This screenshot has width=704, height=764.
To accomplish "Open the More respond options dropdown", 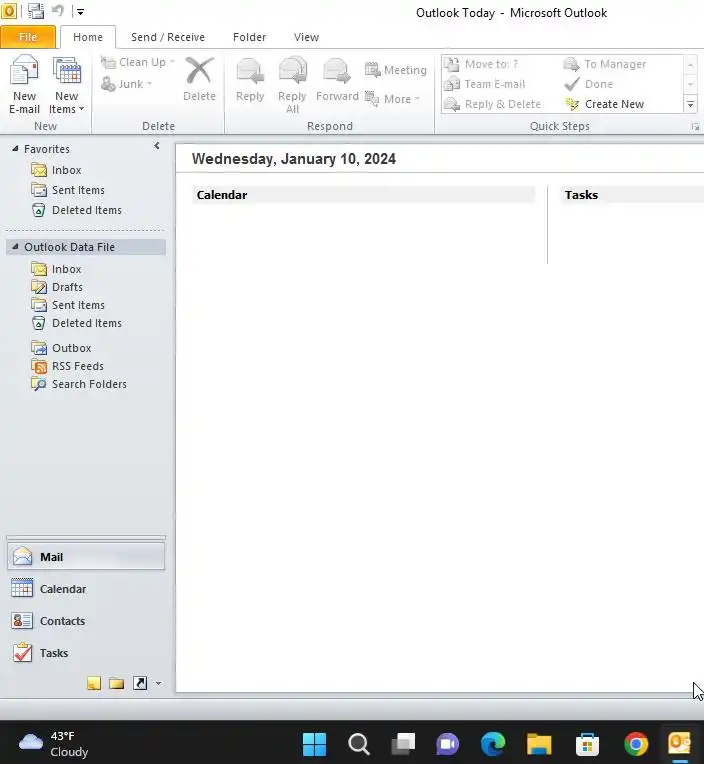I will (393, 99).
